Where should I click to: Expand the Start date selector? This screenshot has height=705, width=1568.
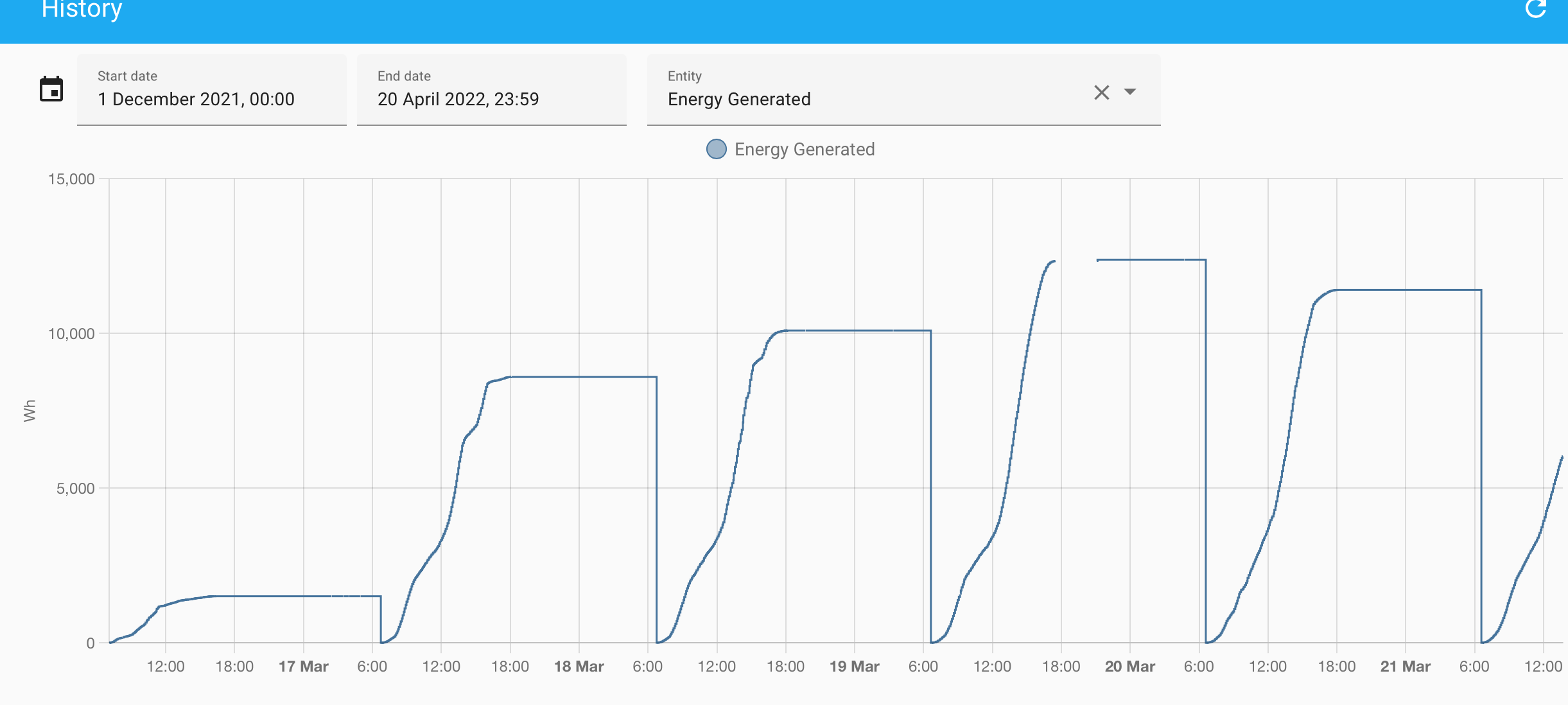pos(212,90)
